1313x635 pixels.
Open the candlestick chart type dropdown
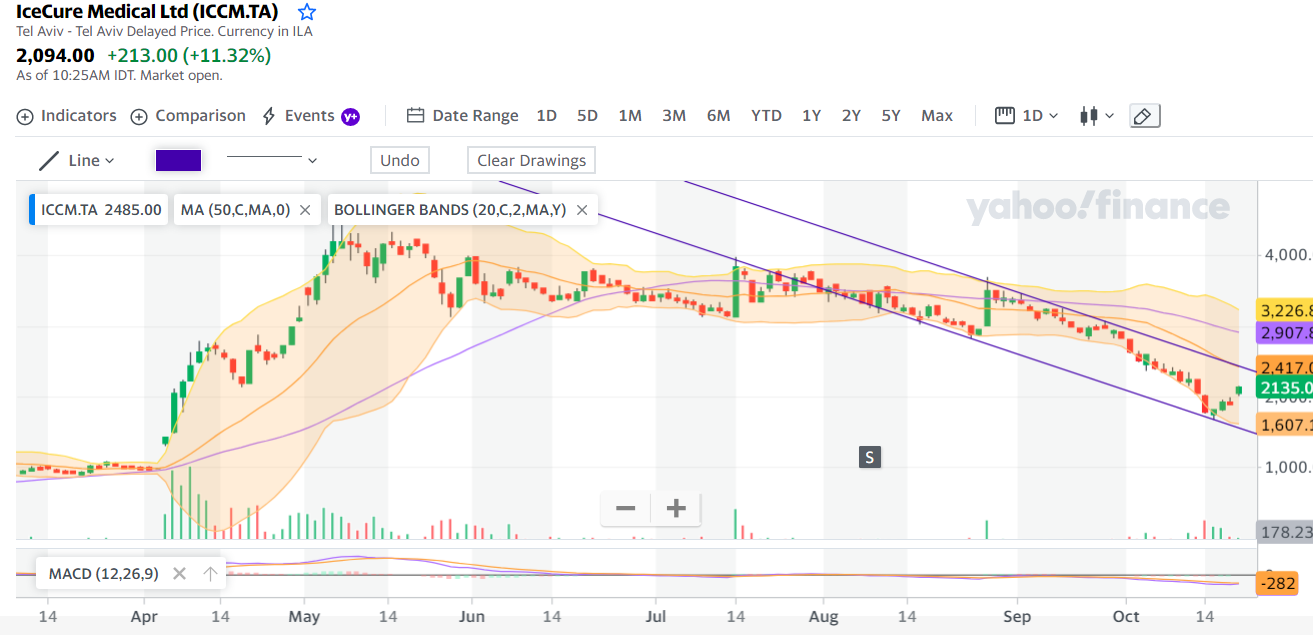[1097, 116]
